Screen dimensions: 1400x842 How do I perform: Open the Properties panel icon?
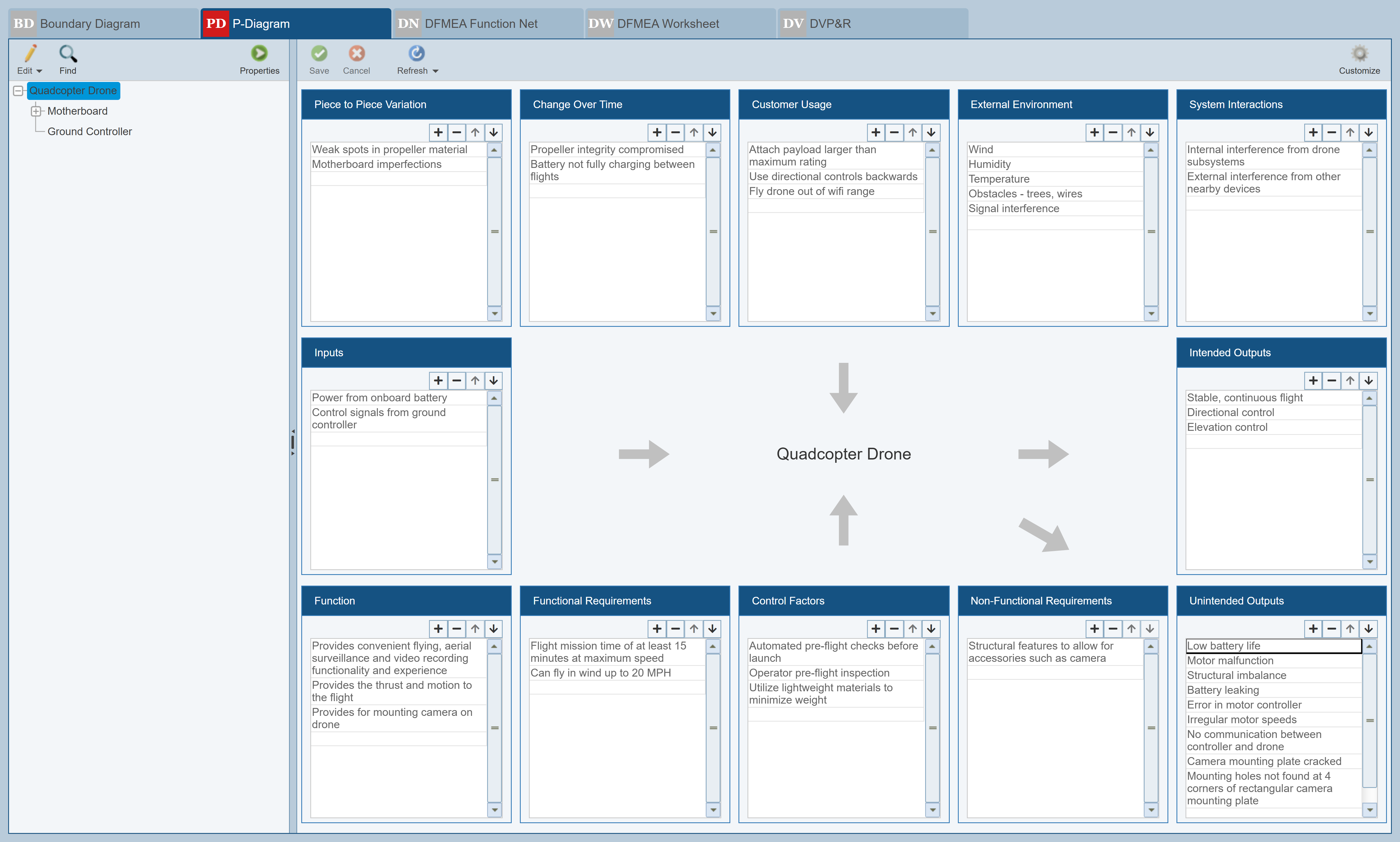tap(259, 53)
